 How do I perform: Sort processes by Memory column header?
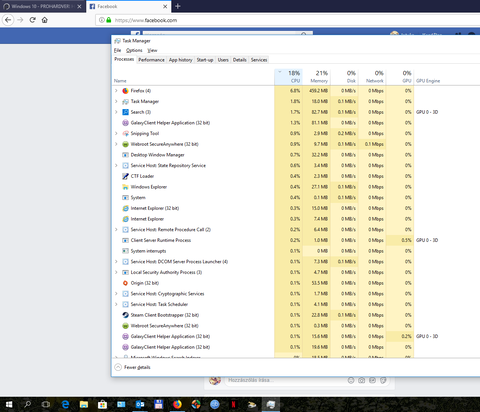(316, 77)
